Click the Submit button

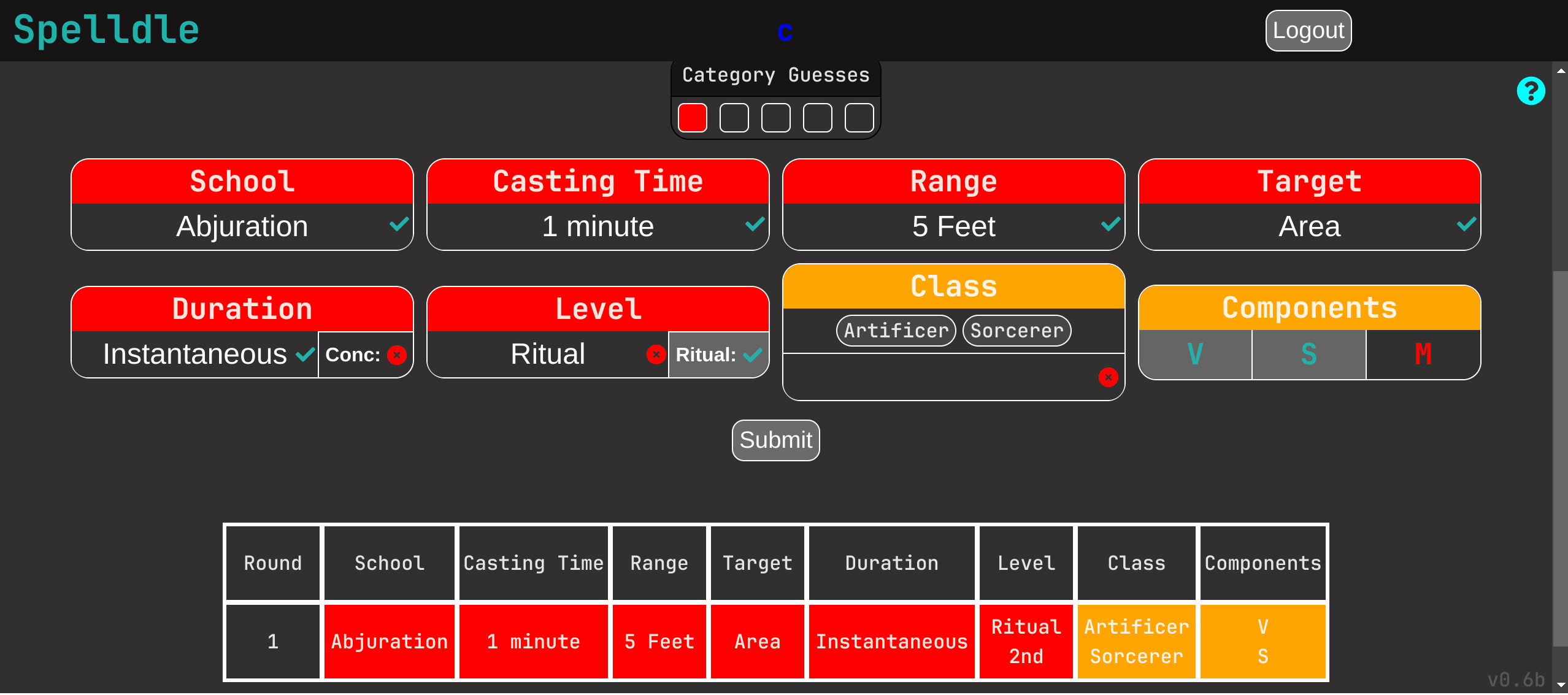779,440
